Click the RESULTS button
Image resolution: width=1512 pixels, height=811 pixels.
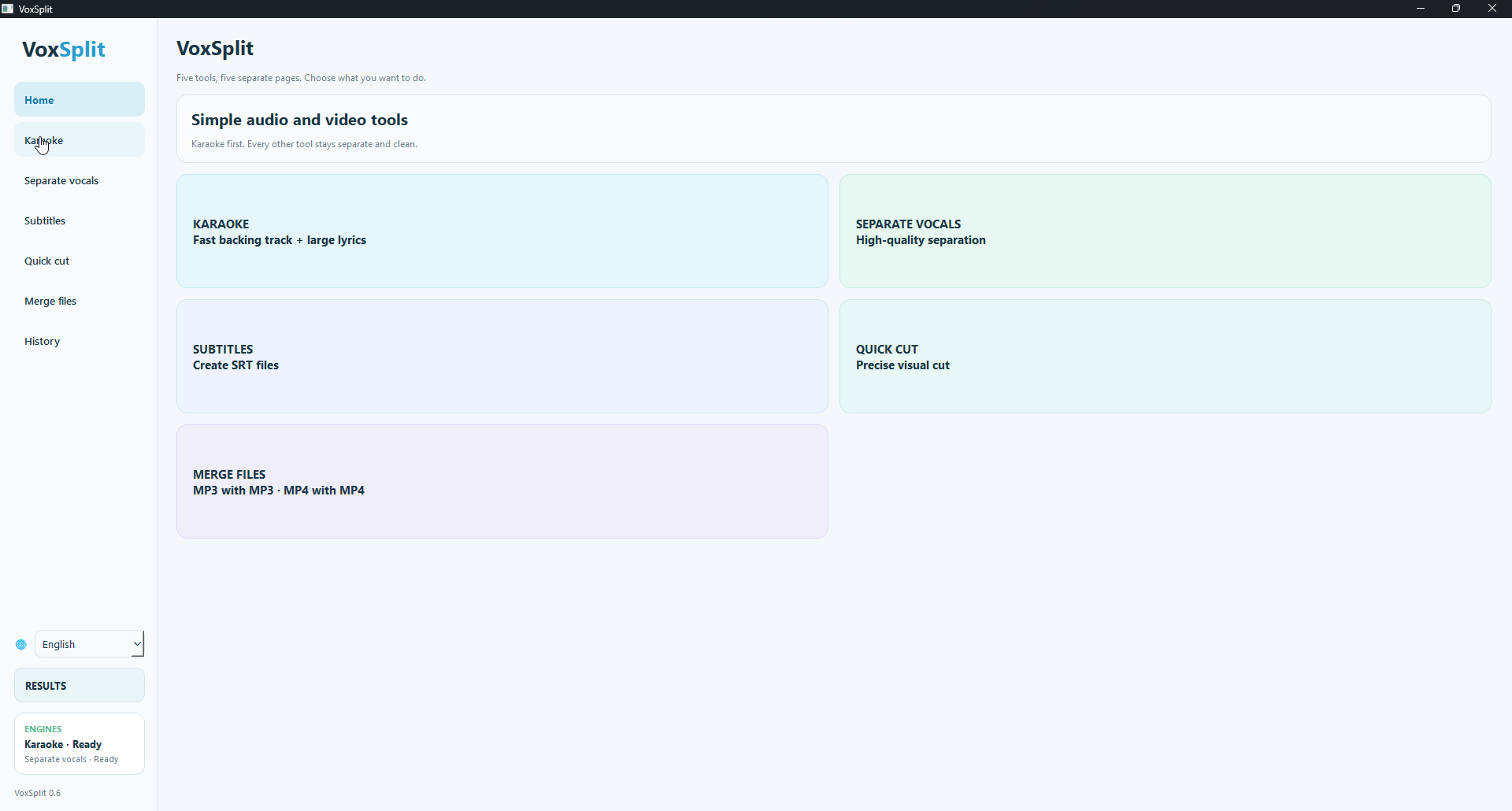click(x=80, y=685)
